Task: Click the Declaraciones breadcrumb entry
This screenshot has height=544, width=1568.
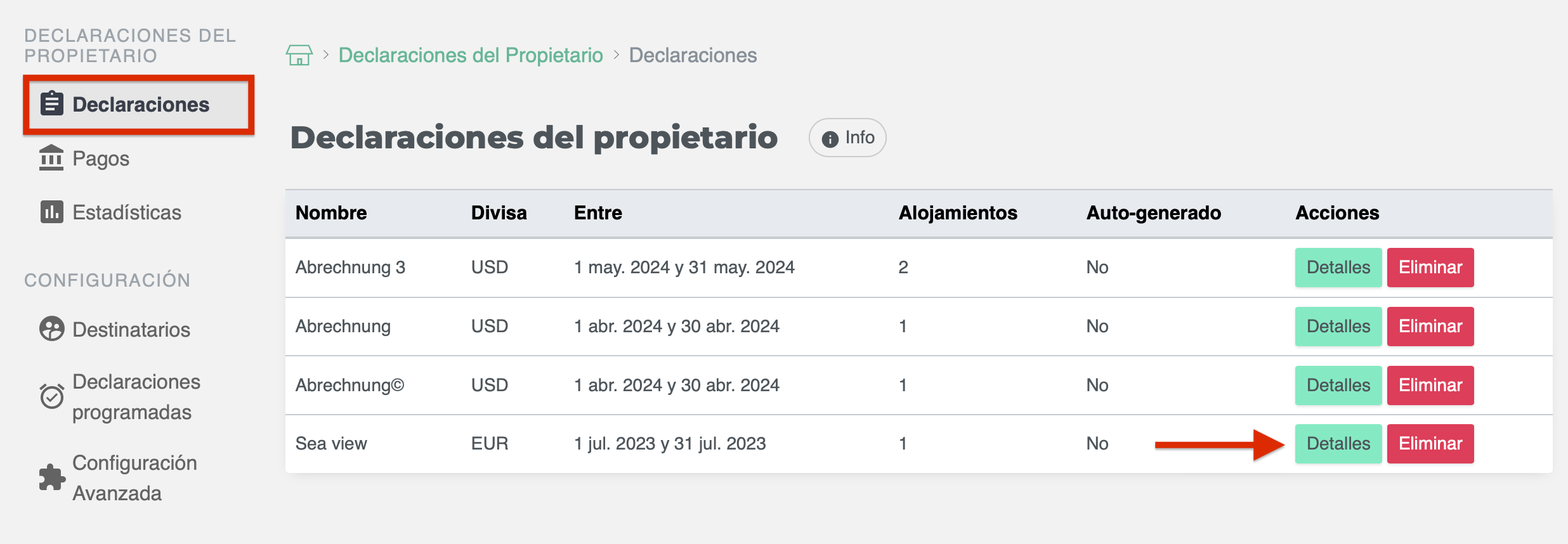Action: coord(693,55)
